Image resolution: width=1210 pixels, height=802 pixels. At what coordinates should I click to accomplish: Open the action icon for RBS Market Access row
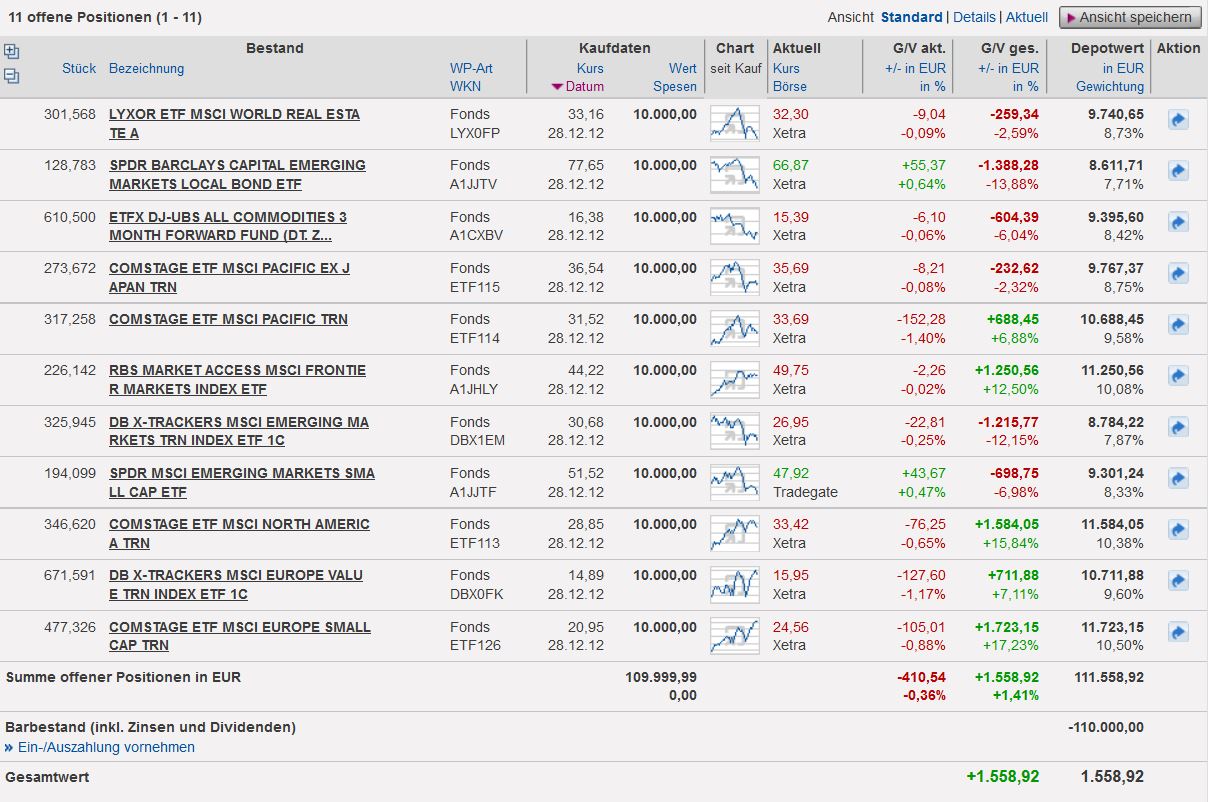pos(1177,376)
